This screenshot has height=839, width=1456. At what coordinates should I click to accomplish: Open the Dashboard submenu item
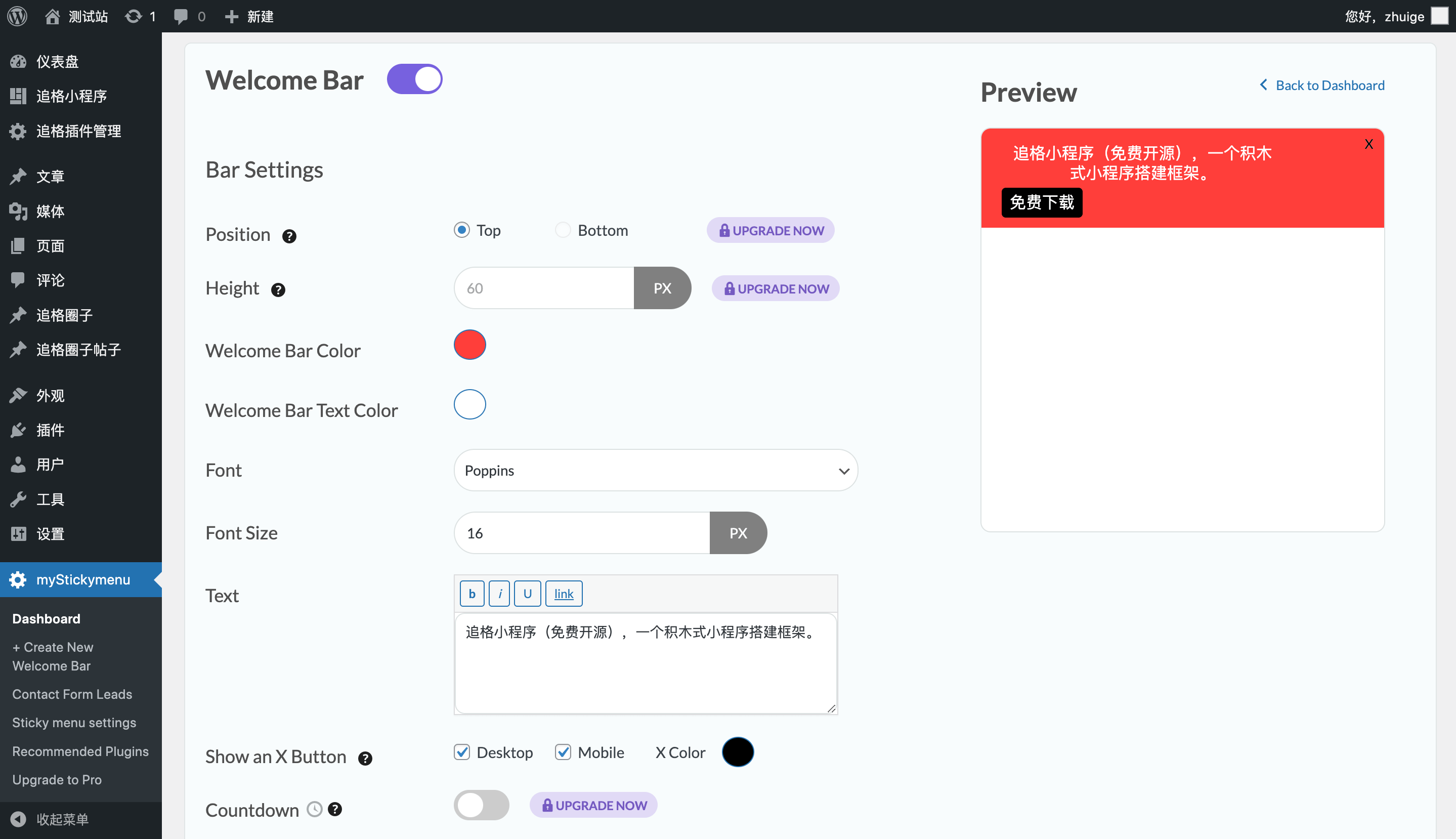click(x=46, y=618)
